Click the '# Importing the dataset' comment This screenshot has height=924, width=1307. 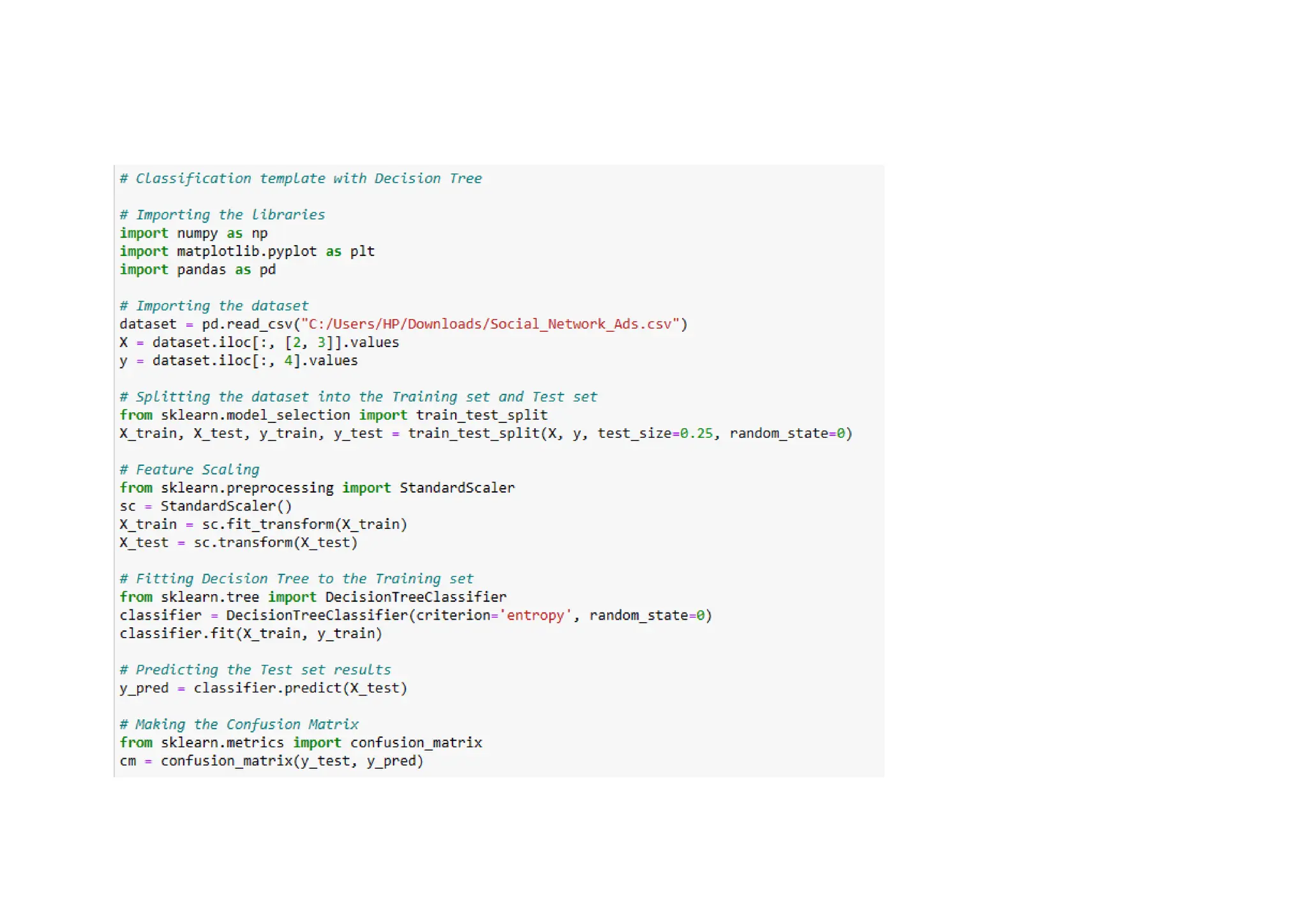coord(214,306)
